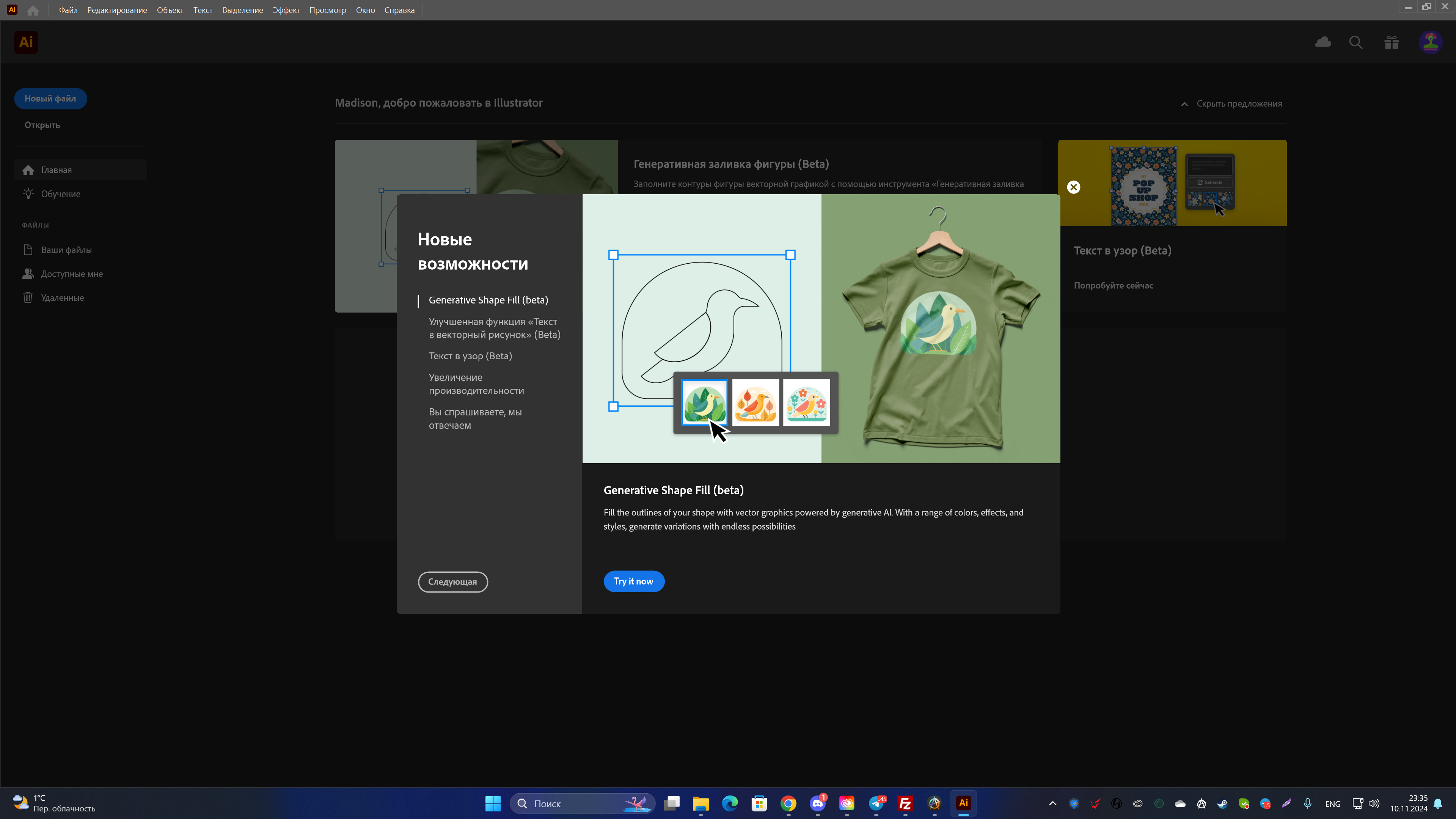Select Текст в узор (Beta) in feature list
The height and width of the screenshot is (819, 1456).
pyautogui.click(x=470, y=356)
